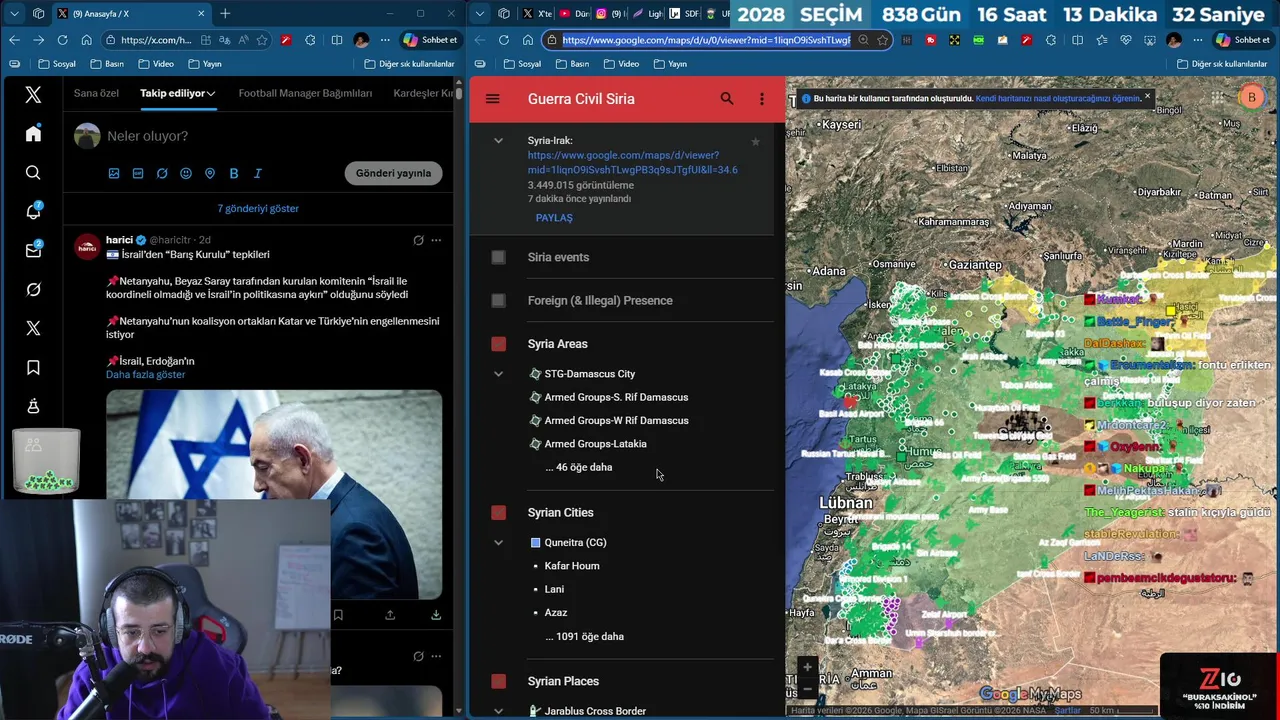
Task: Switch to Football Manager Bağımlıları tab
Action: [305, 93]
